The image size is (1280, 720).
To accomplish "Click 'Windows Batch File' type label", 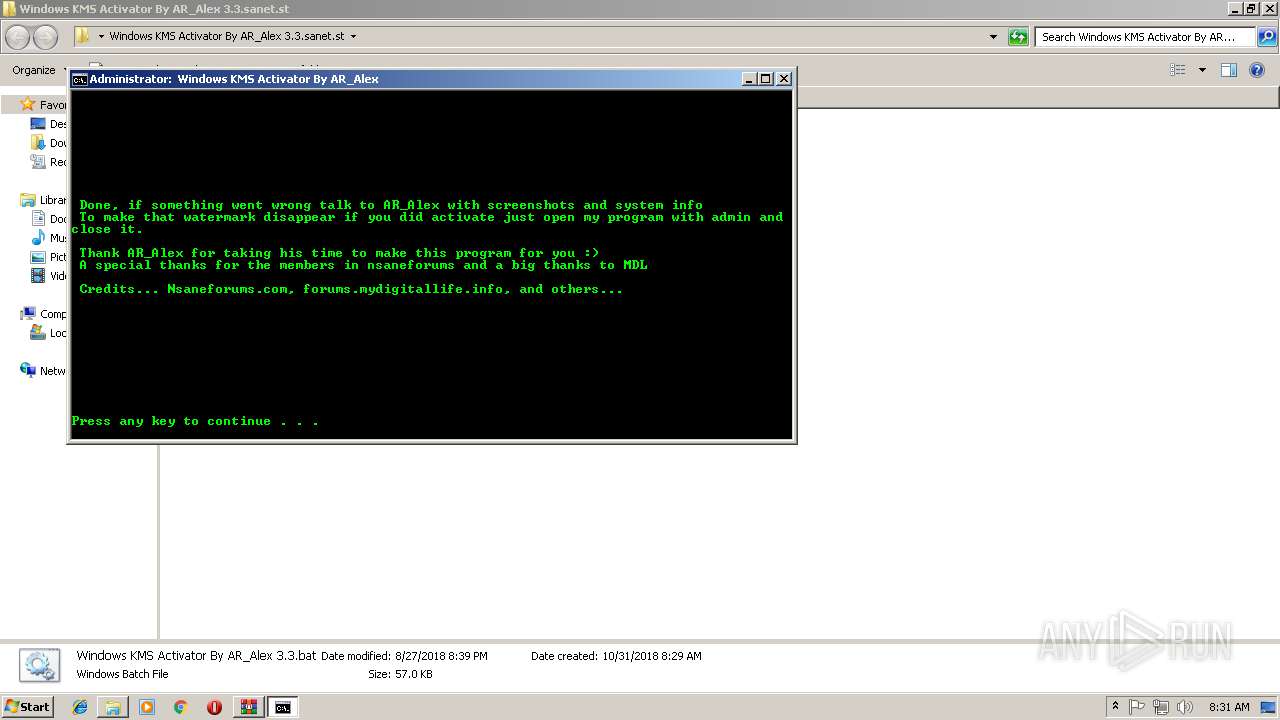I will [122, 674].
